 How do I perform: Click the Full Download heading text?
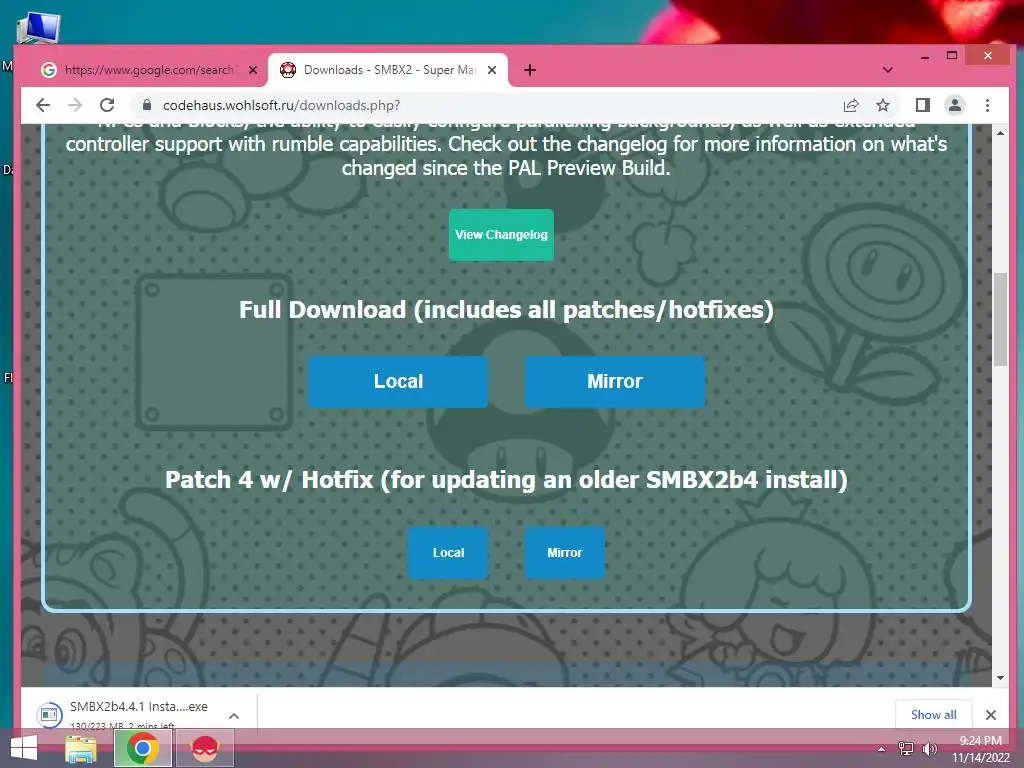[506, 310]
